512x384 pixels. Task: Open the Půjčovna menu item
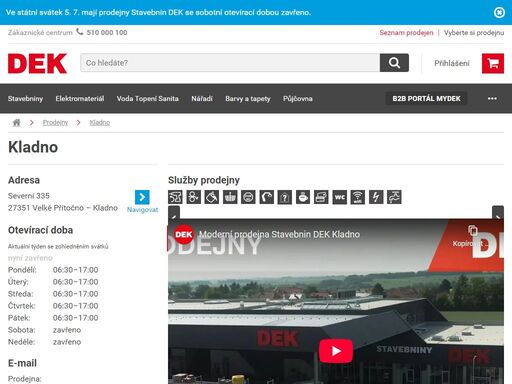click(x=298, y=99)
